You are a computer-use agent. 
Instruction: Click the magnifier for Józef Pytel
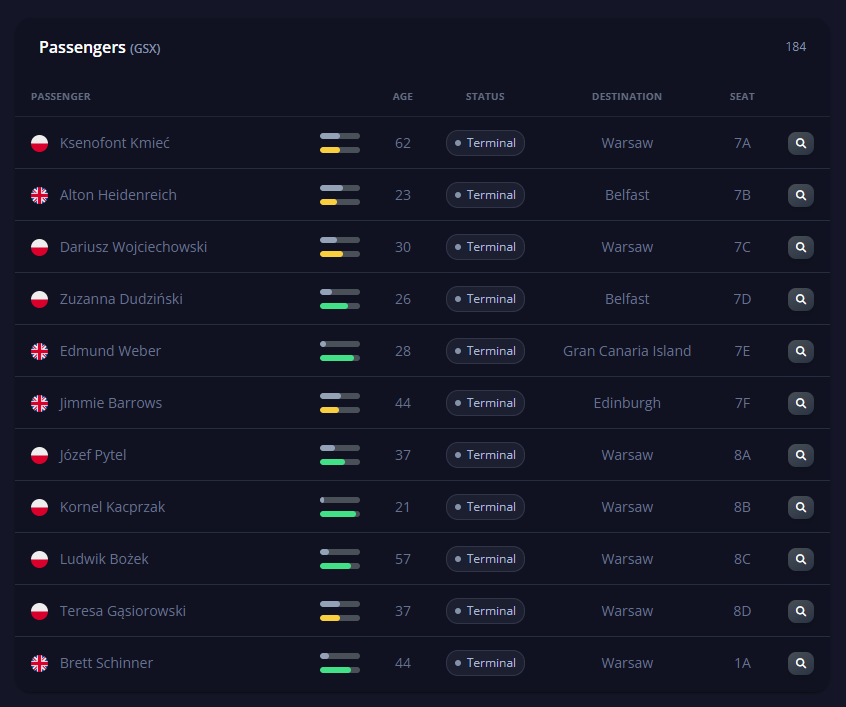(x=800, y=455)
